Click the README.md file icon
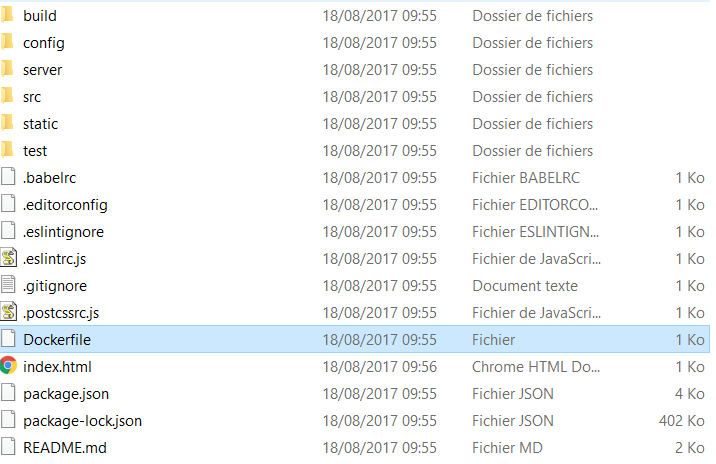The width and height of the screenshot is (716, 464). pyautogui.click(x=8, y=447)
